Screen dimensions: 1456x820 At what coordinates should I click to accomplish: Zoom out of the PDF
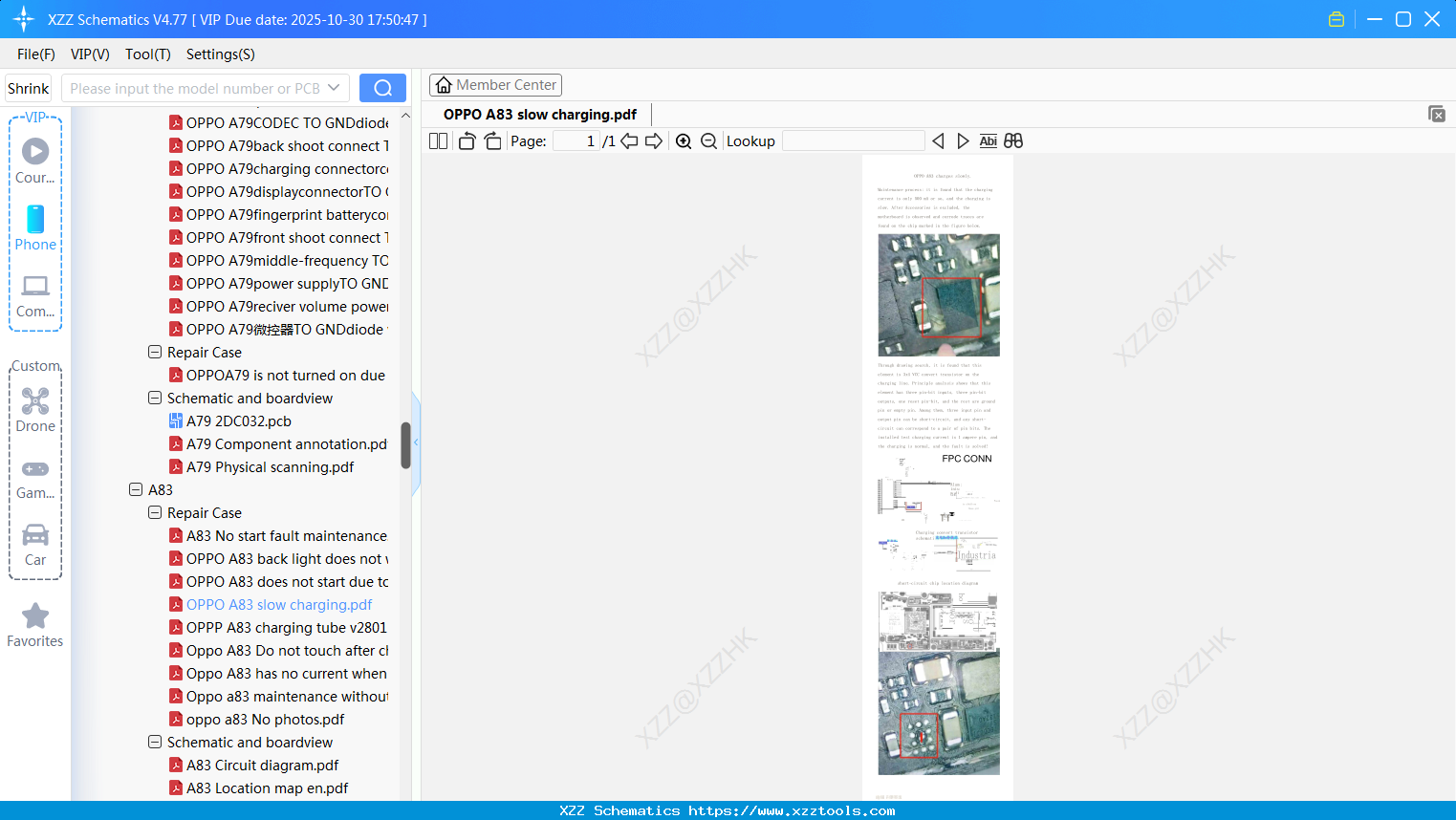(708, 141)
